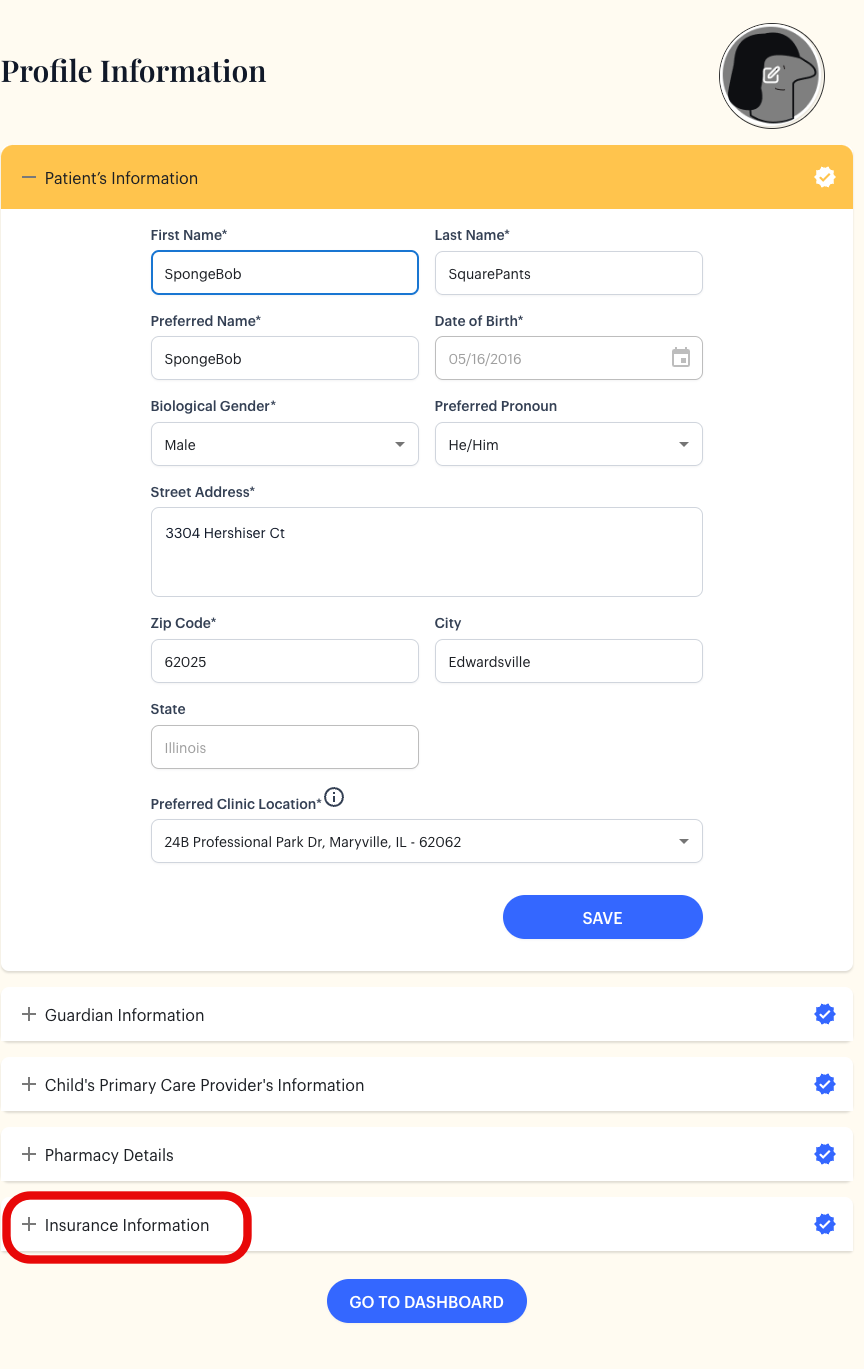
Task: Open the Biological Gender dropdown
Action: coord(284,444)
